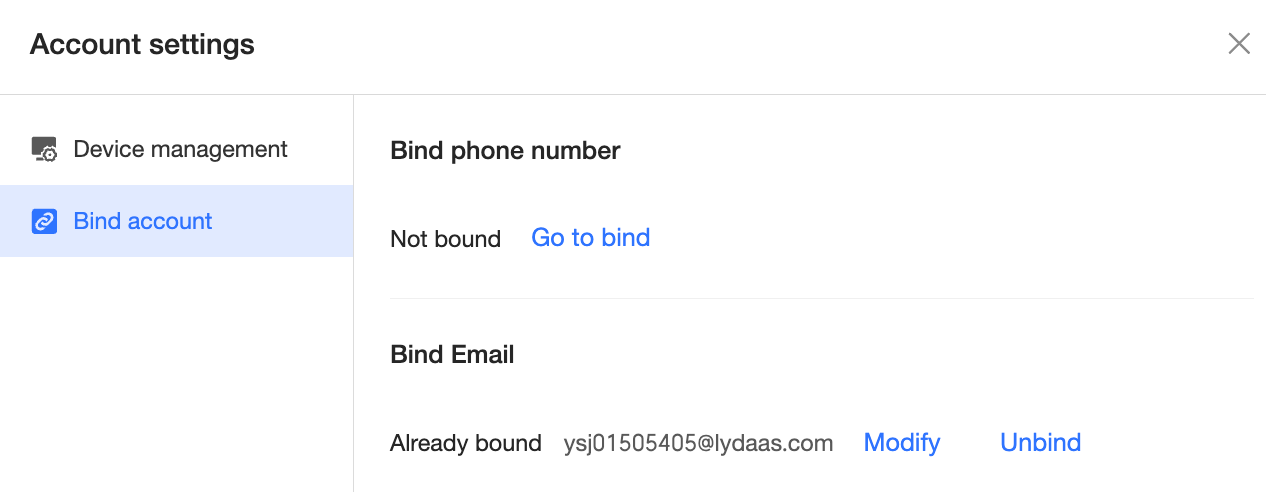This screenshot has width=1266, height=492.
Task: Close the Account settings dialog
Action: click(1239, 44)
